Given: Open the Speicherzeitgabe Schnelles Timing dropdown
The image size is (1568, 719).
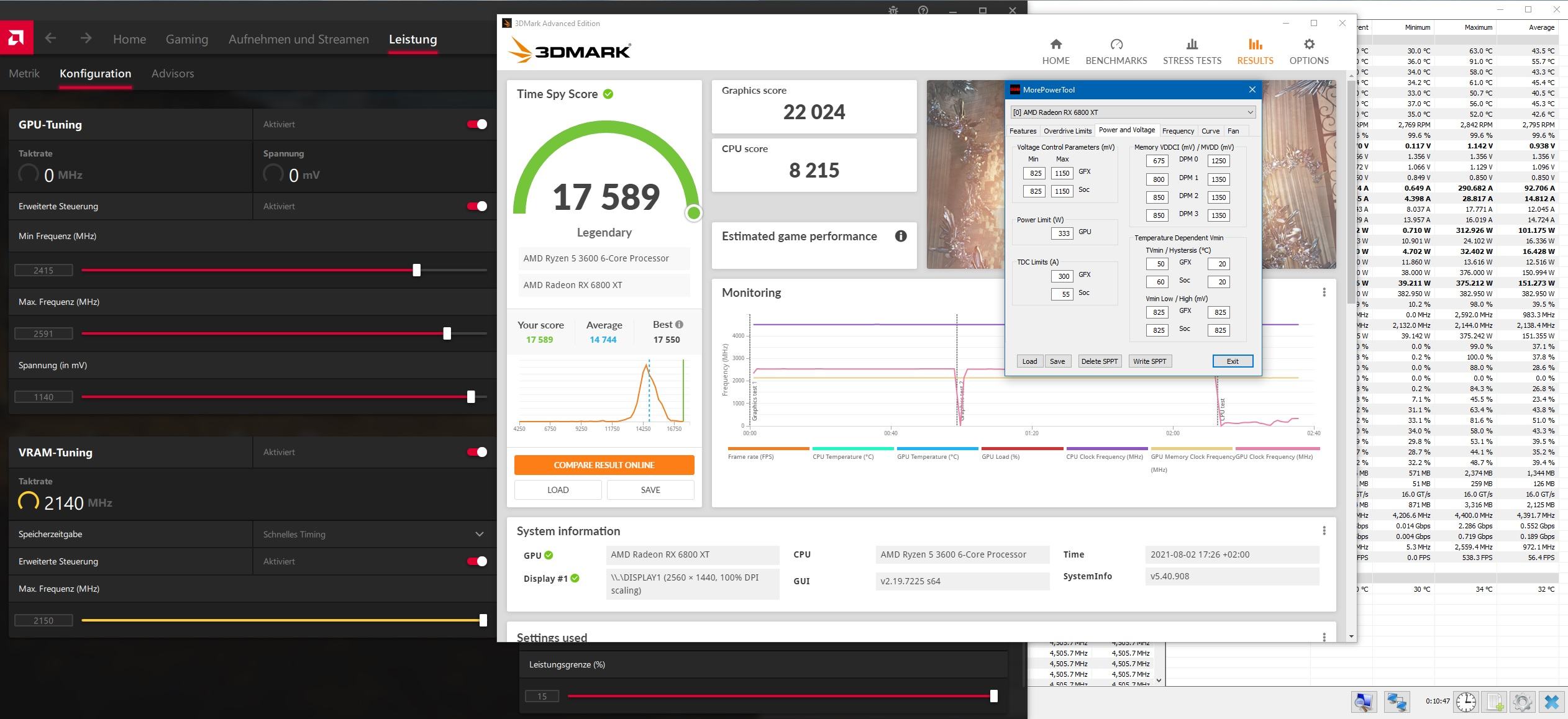Looking at the screenshot, I should click(x=374, y=534).
